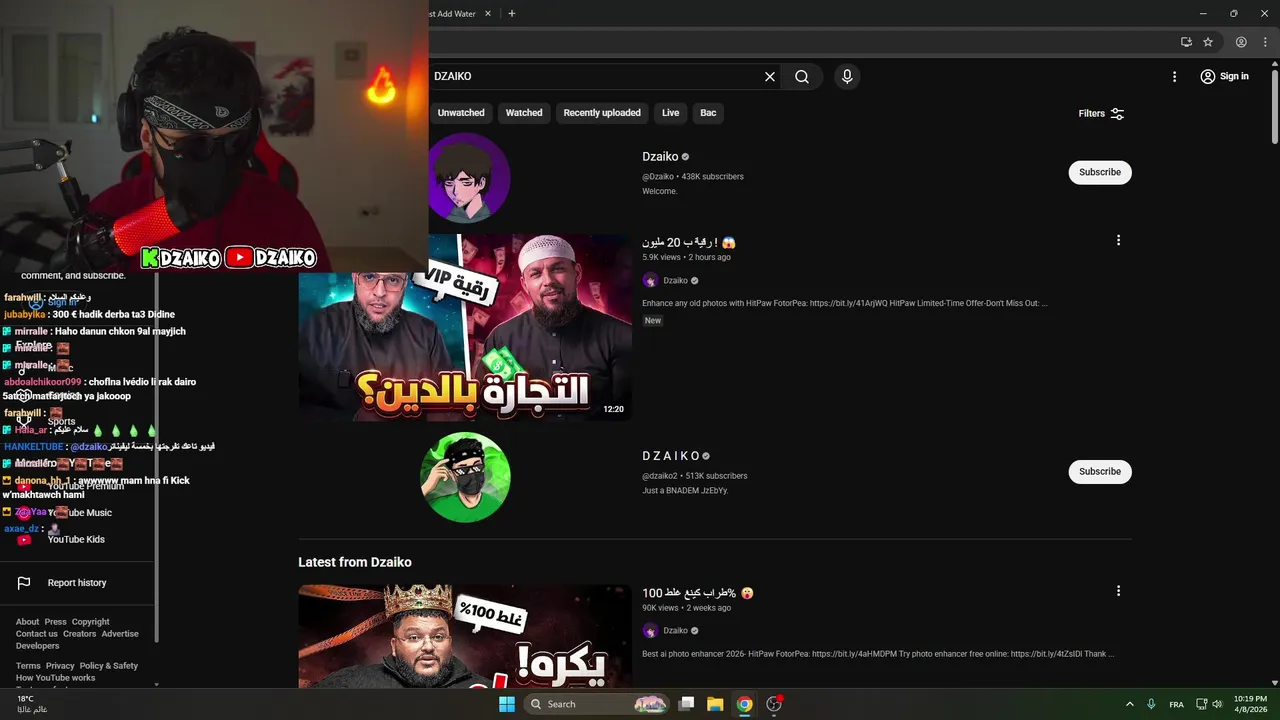Open search Filters panel
1280x720 pixels.
coord(1102,114)
